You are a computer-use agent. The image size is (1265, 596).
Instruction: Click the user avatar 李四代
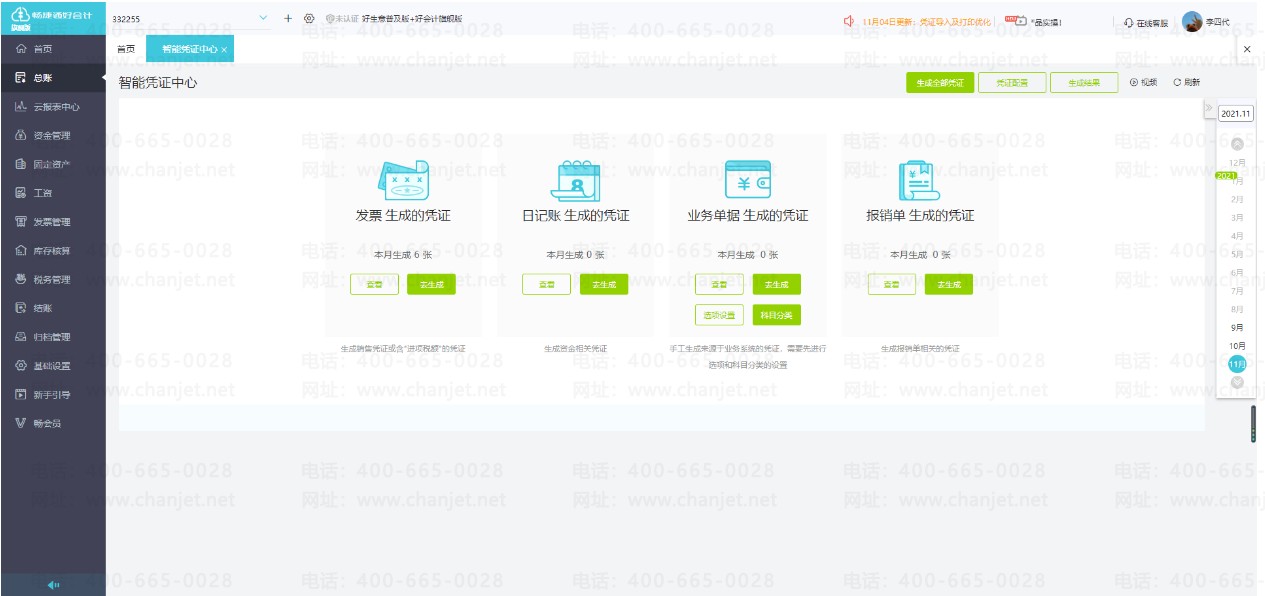click(x=1191, y=21)
